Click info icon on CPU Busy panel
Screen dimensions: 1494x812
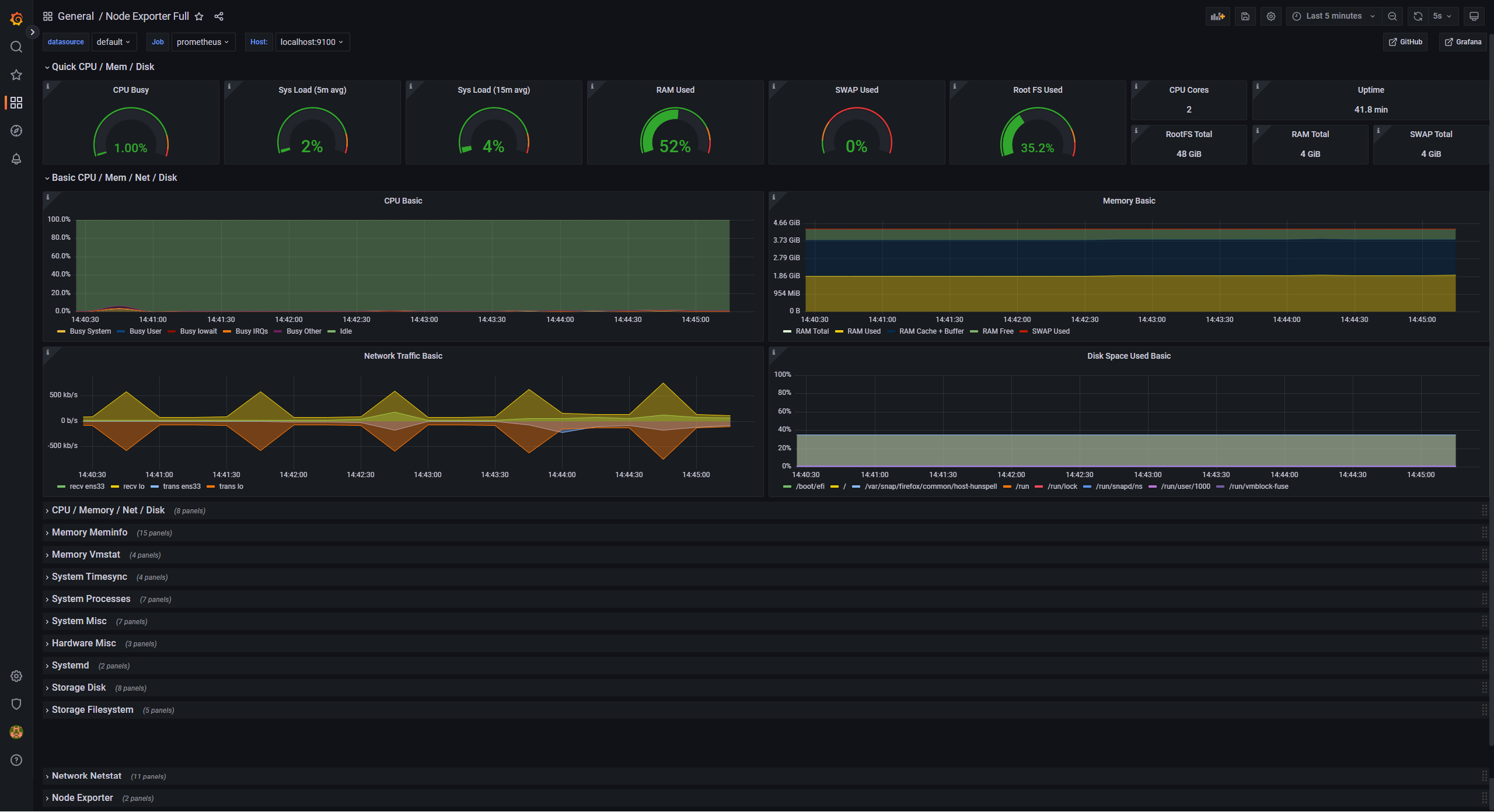click(x=48, y=86)
